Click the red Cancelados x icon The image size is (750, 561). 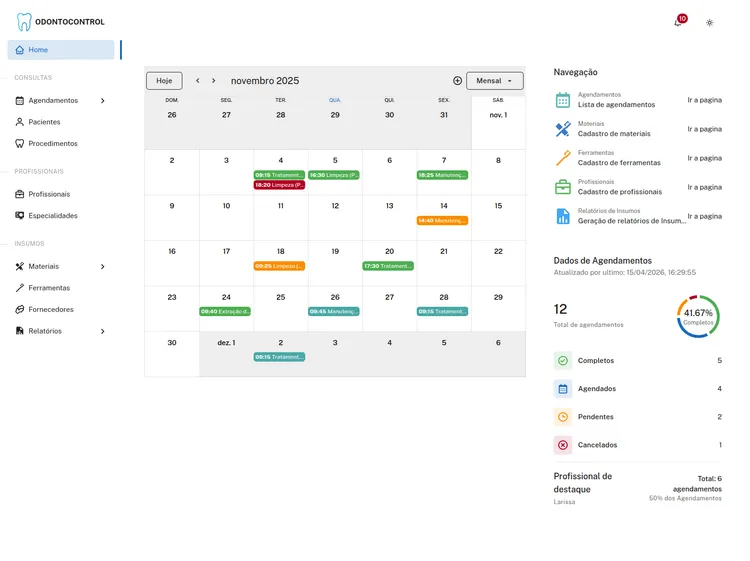point(563,445)
